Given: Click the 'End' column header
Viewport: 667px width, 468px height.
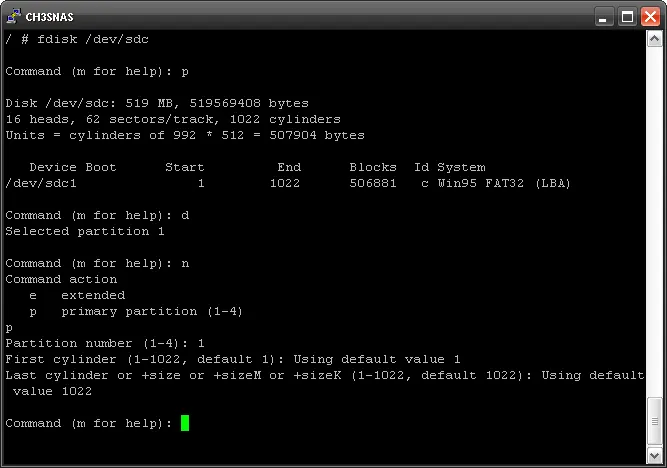Looking at the screenshot, I should pyautogui.click(x=289, y=167).
